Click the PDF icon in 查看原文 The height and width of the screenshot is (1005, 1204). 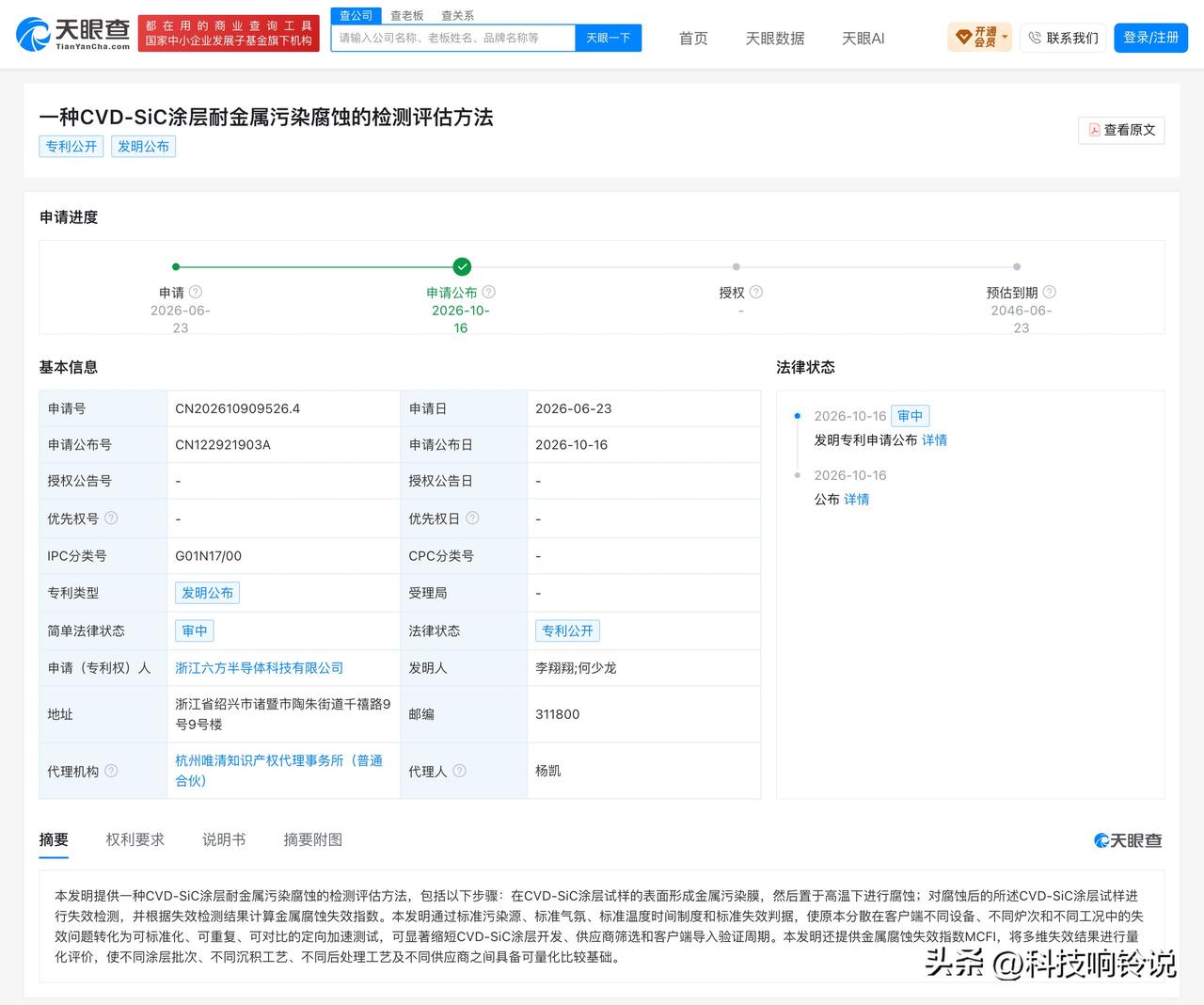[x=1094, y=130]
